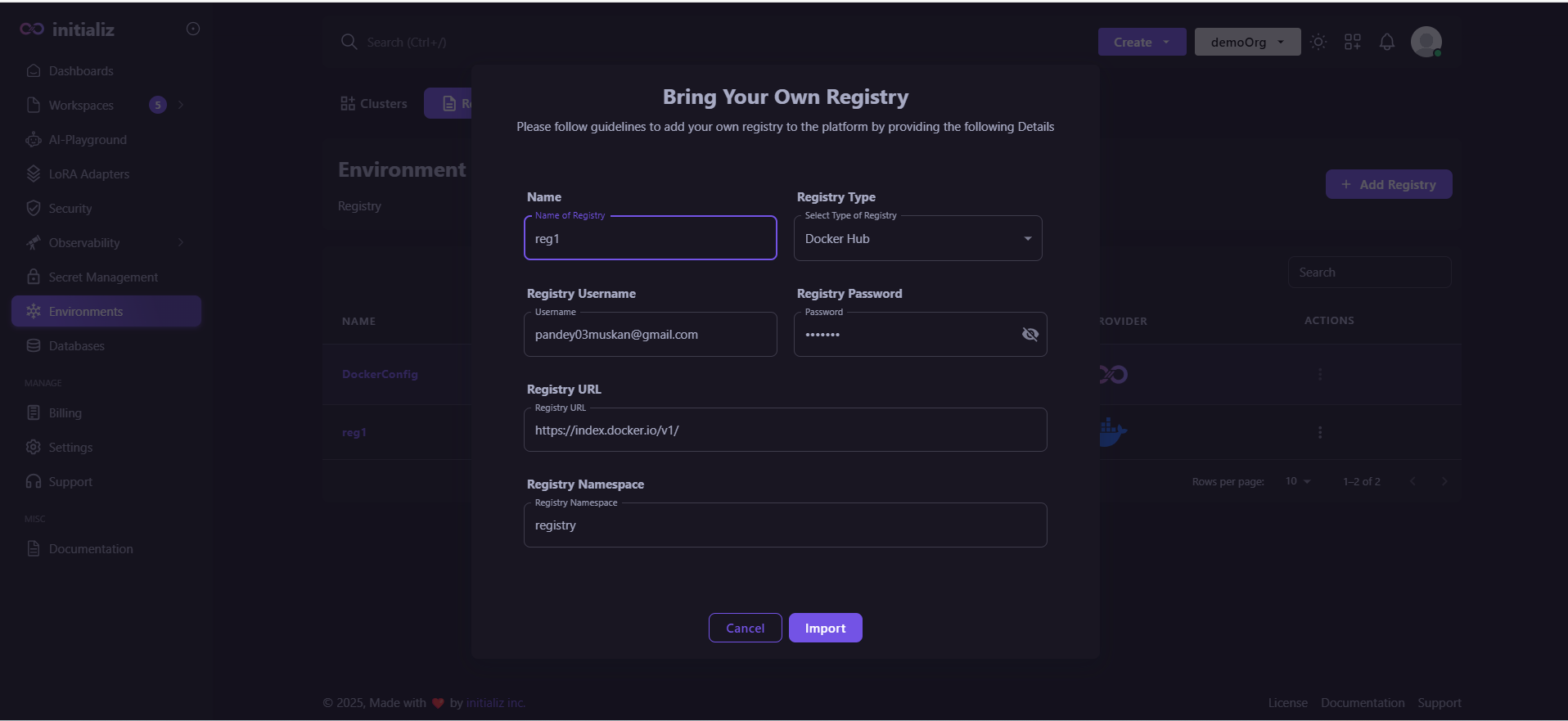This screenshot has height=721, width=1568.
Task: Click the Secret Management lock icon
Action: tap(34, 277)
